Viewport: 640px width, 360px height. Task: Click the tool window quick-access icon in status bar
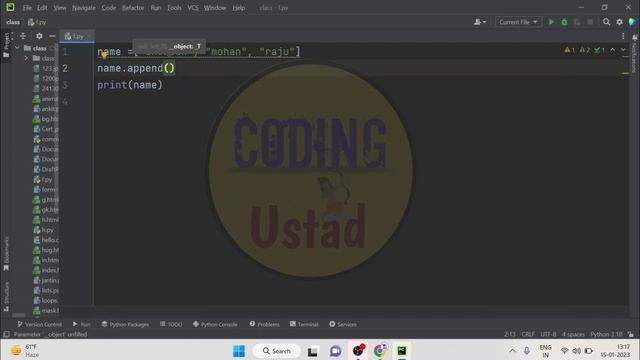point(6,334)
